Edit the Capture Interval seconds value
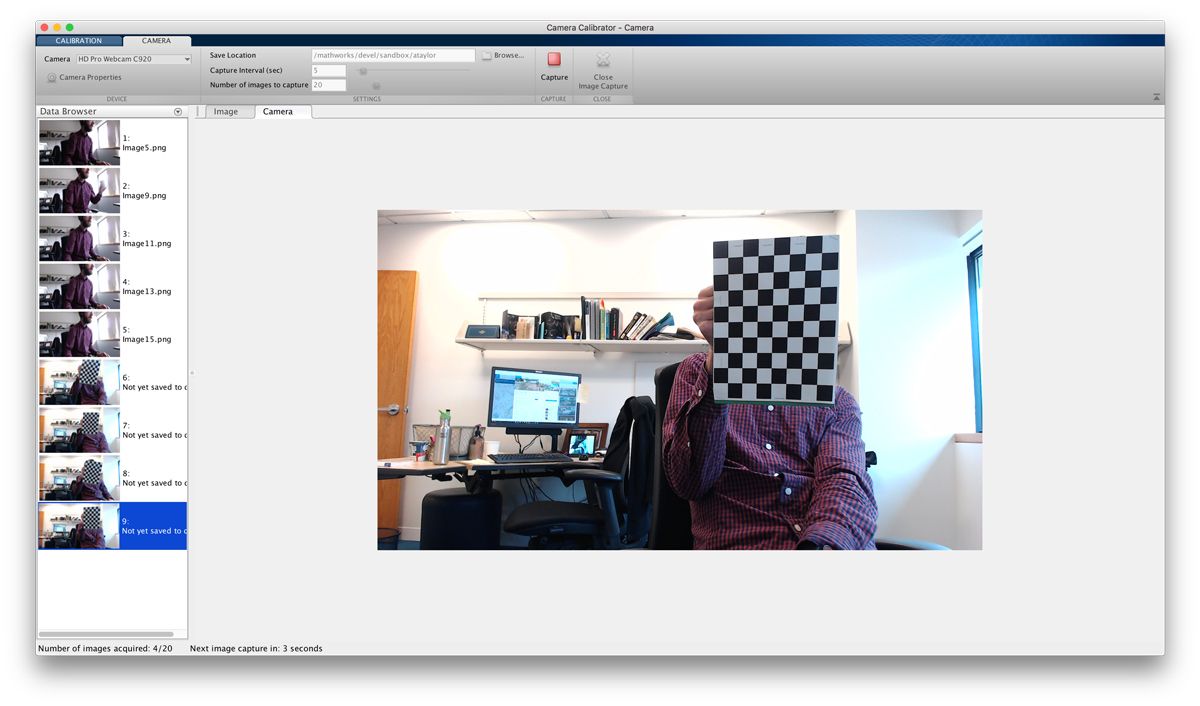The height and width of the screenshot is (706, 1200). (x=328, y=70)
